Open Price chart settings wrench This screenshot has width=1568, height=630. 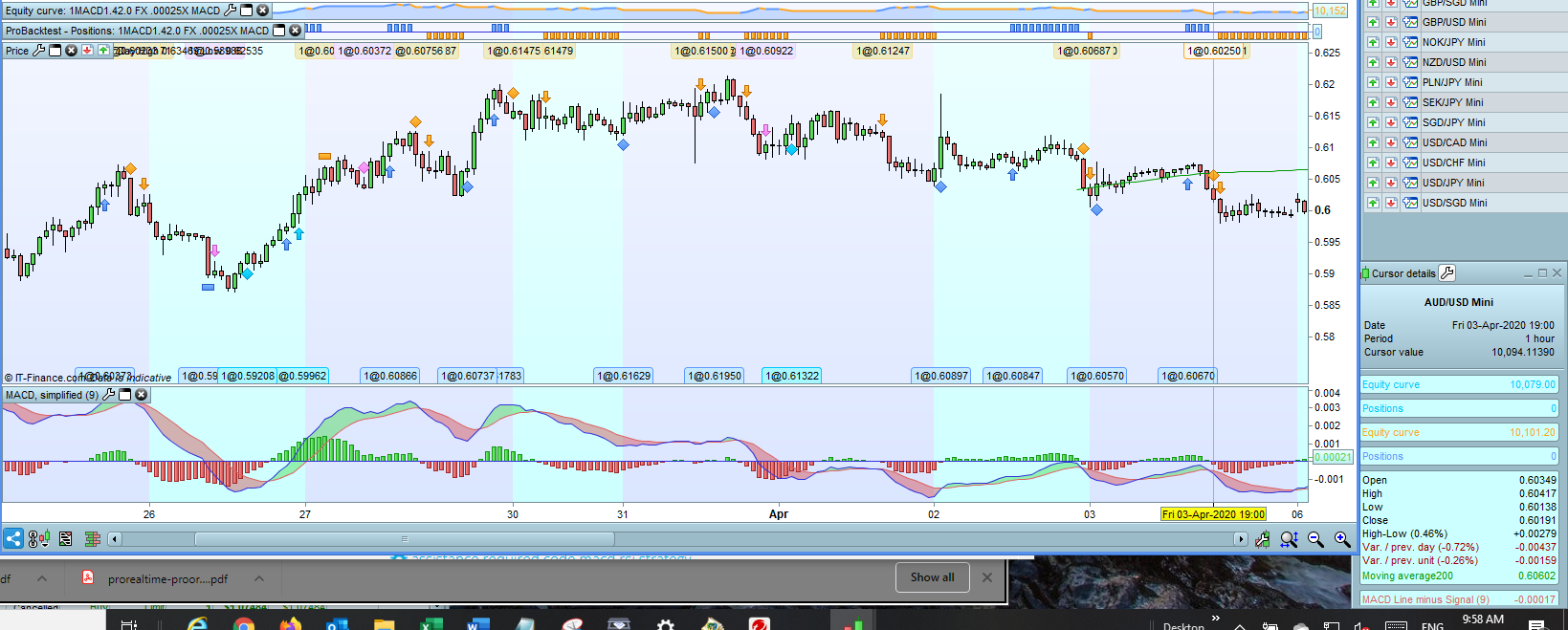click(x=39, y=51)
